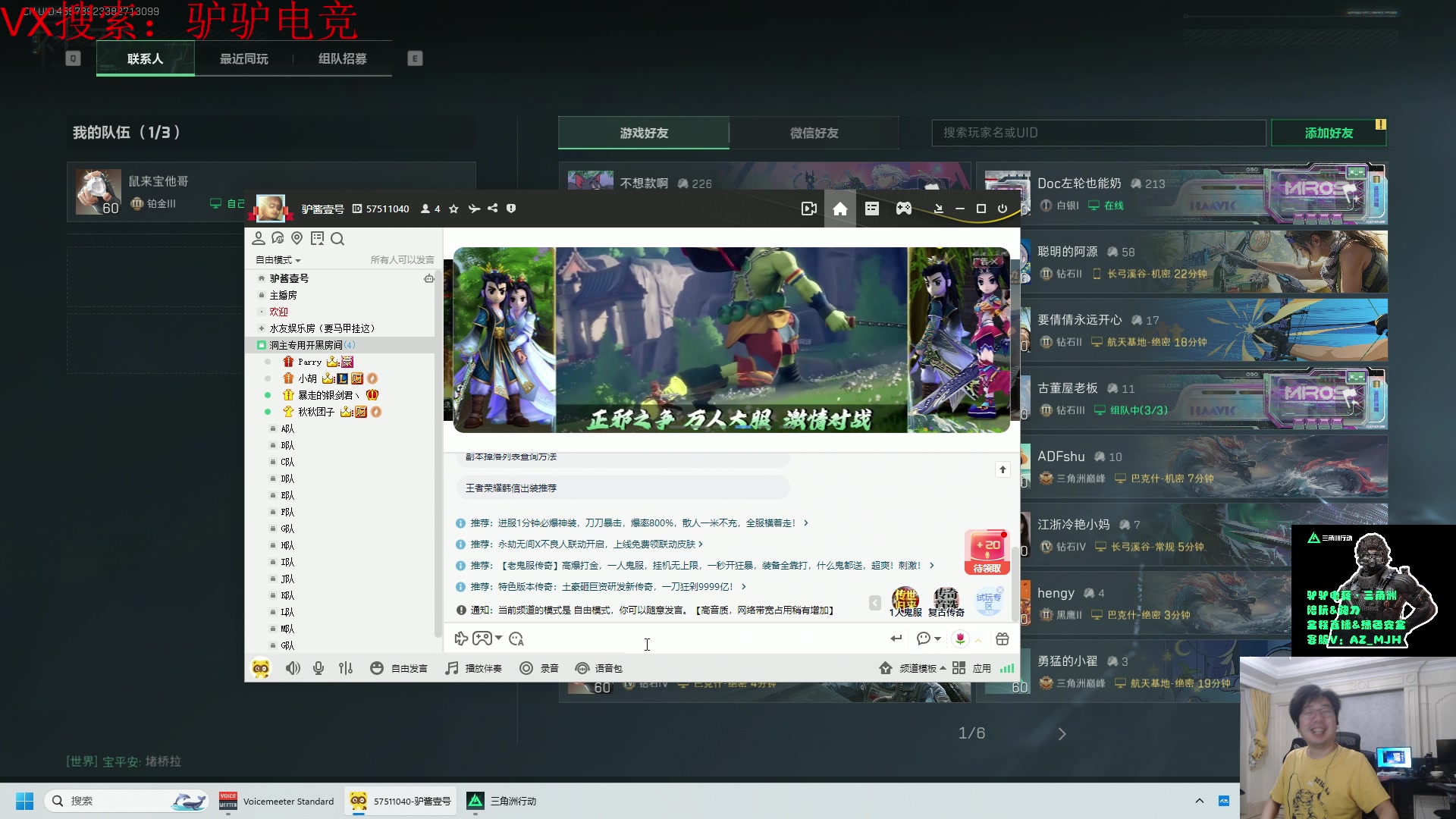Open the A队 sub-channel
Screen dimensions: 1456x819
tap(287, 429)
